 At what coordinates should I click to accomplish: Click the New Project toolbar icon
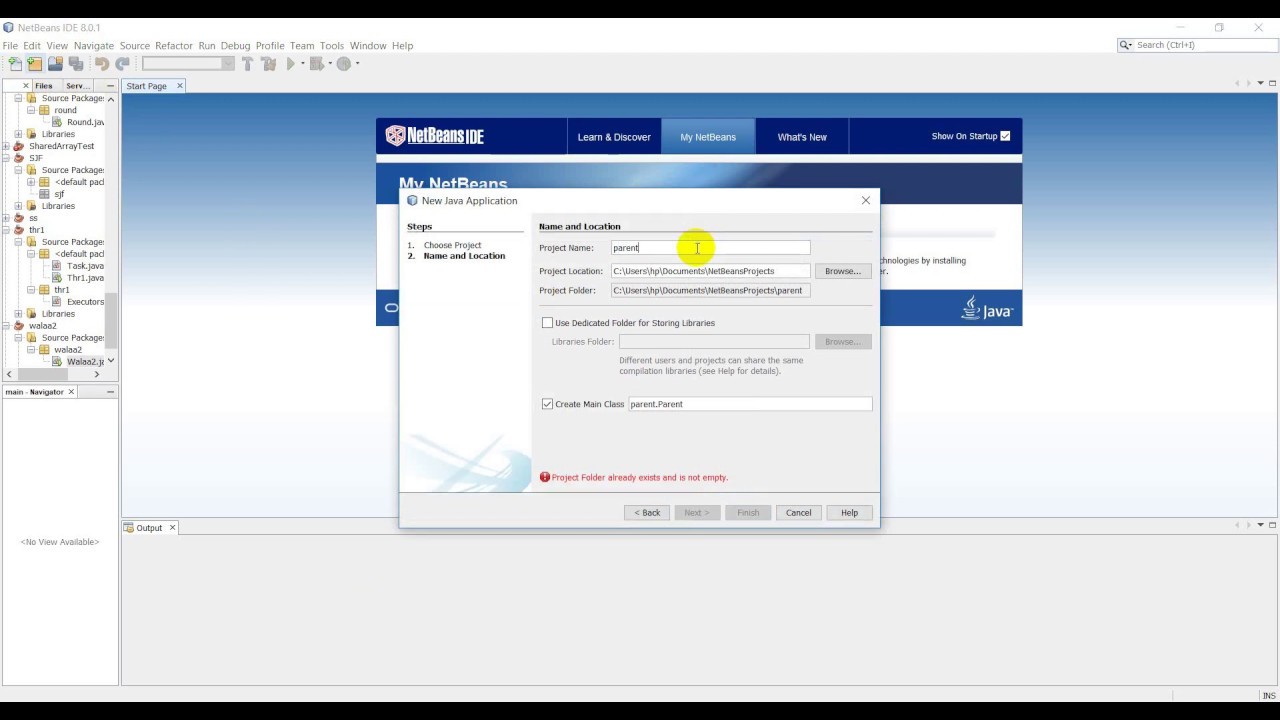click(x=35, y=64)
